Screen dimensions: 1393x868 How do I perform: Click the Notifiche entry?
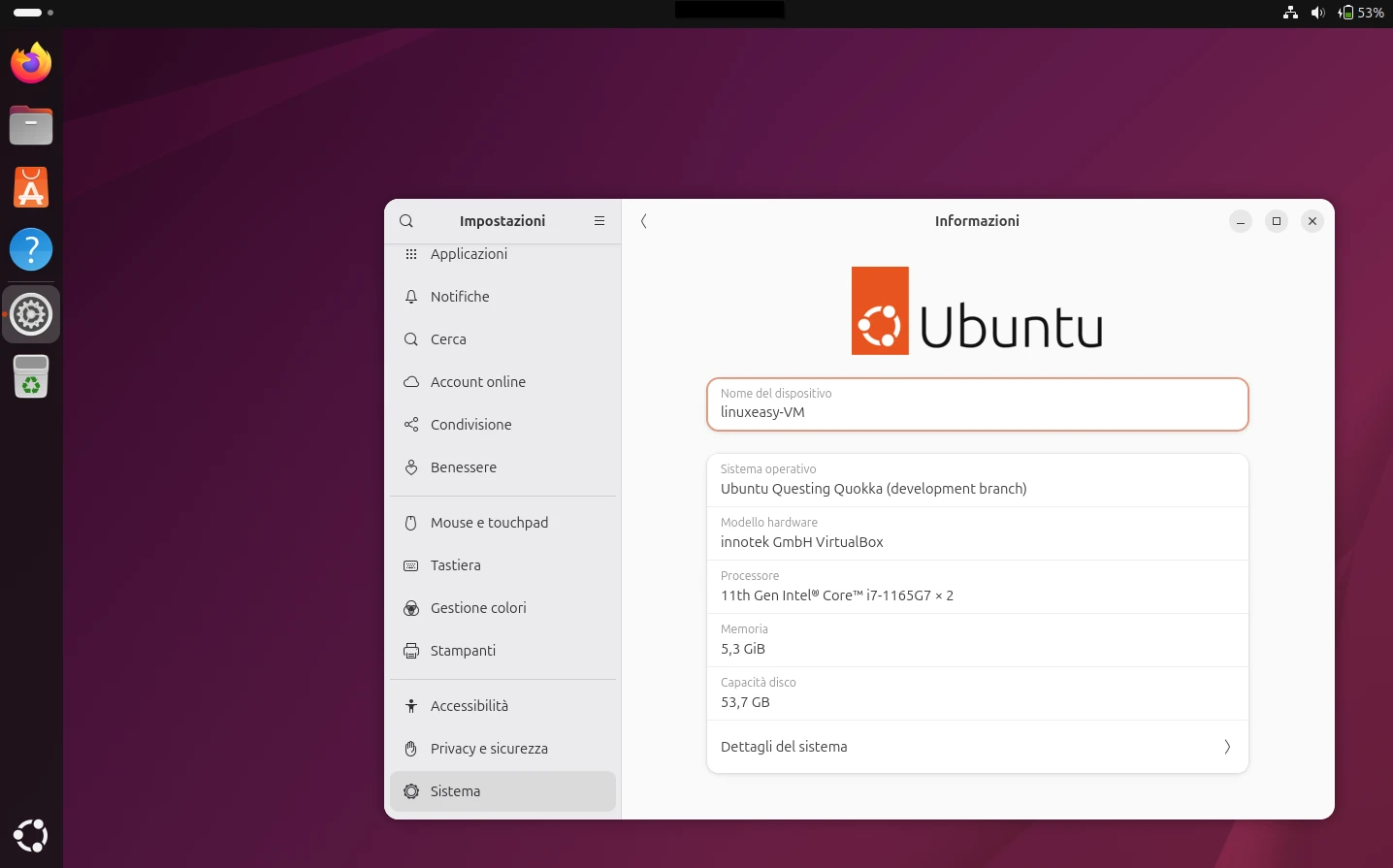pos(460,296)
